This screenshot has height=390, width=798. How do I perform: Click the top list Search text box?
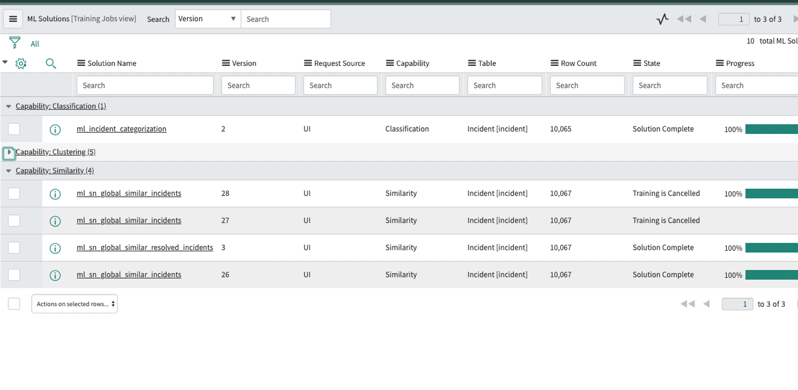(x=286, y=19)
